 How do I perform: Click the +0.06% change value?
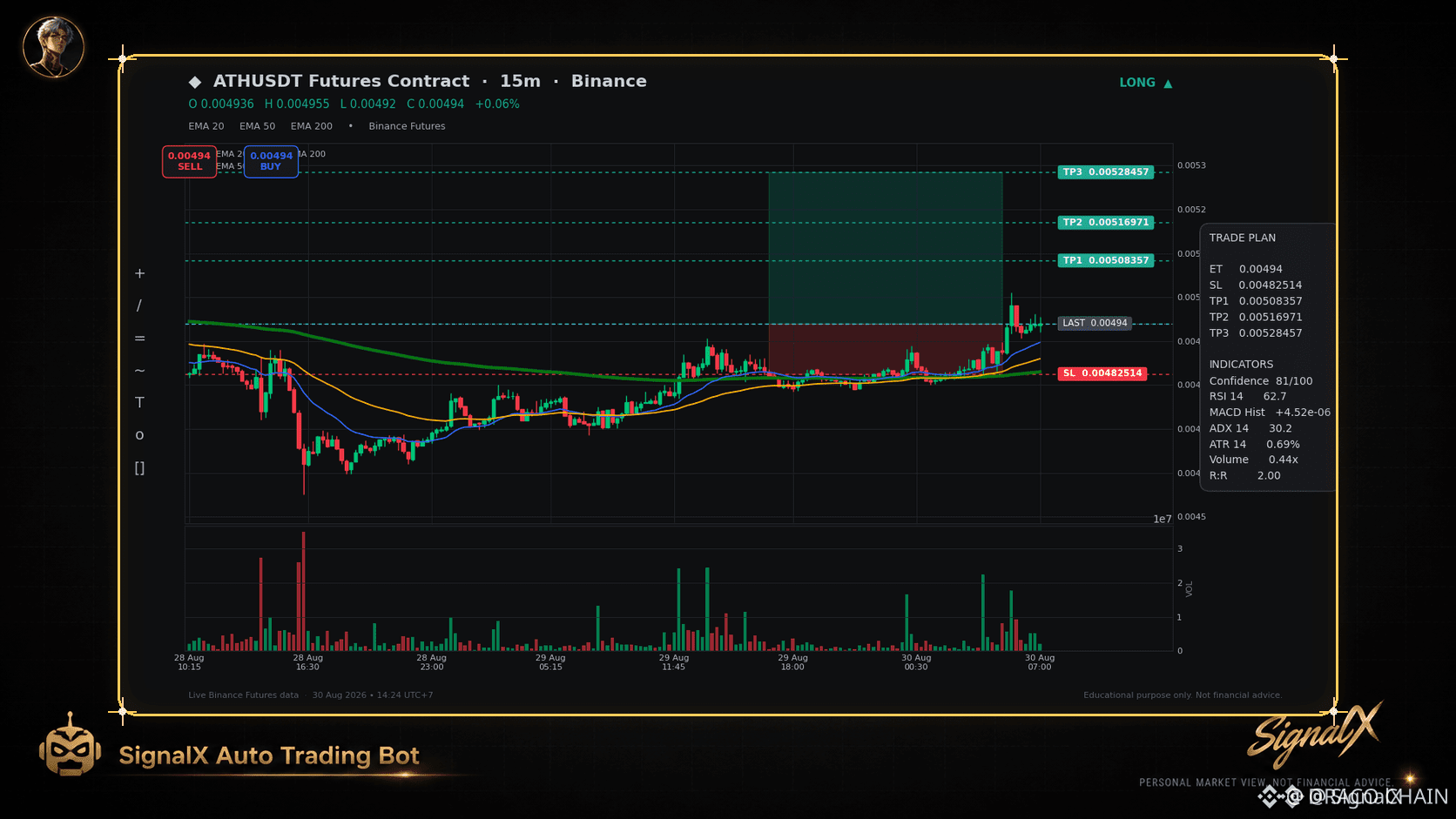tap(497, 104)
